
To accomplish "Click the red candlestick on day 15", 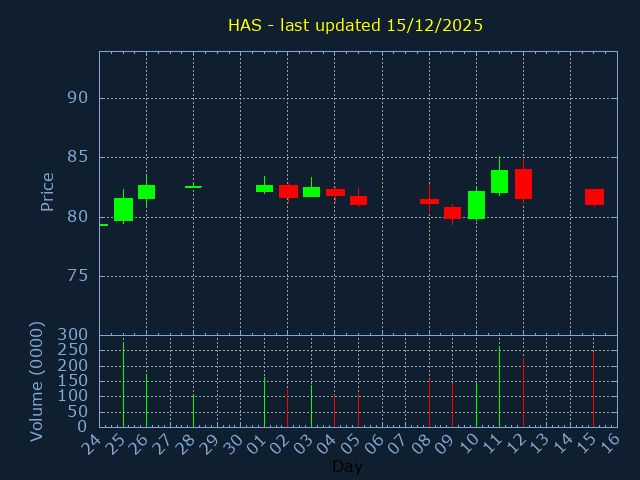I will point(594,197).
